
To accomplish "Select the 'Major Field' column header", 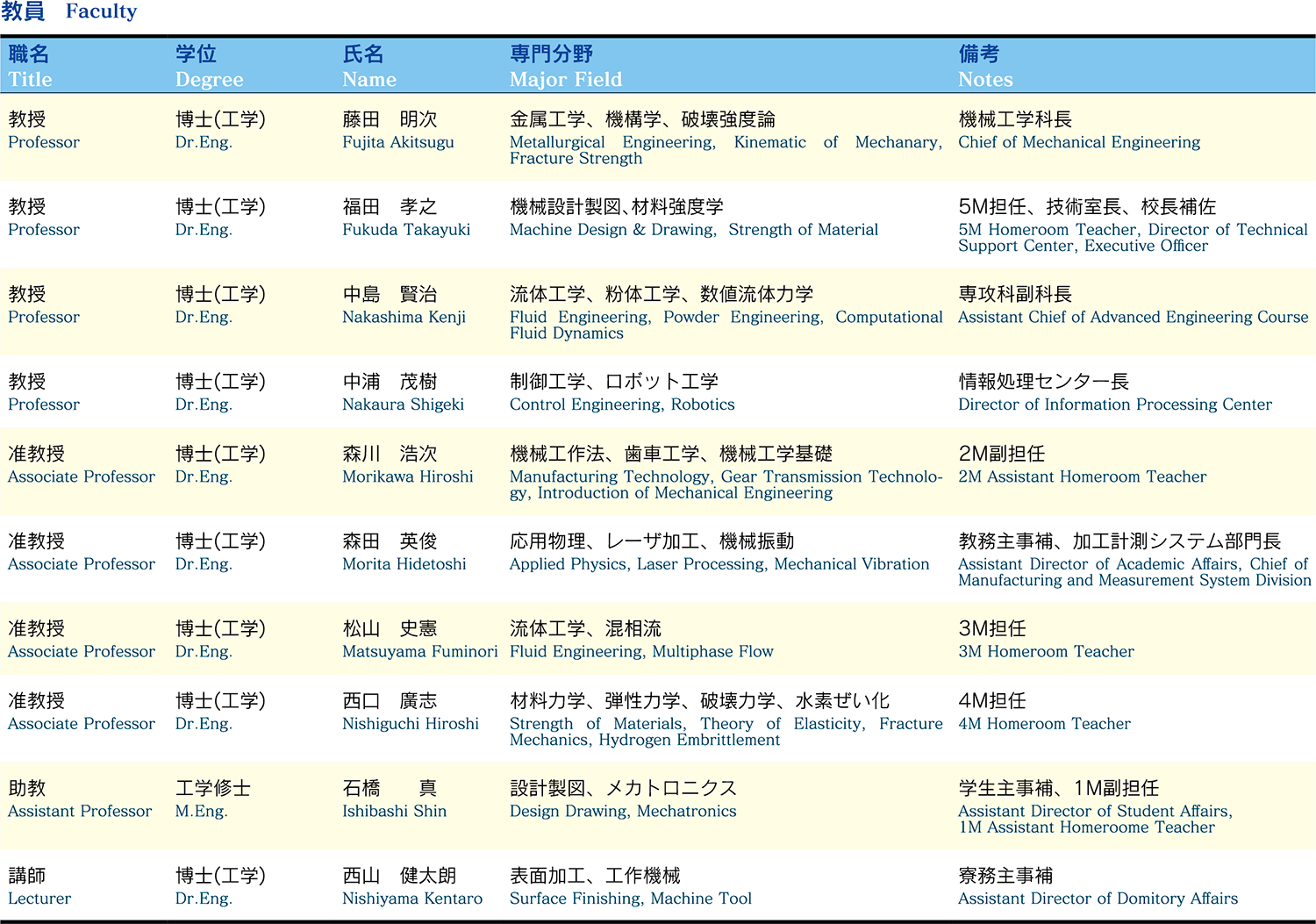I will (x=566, y=80).
